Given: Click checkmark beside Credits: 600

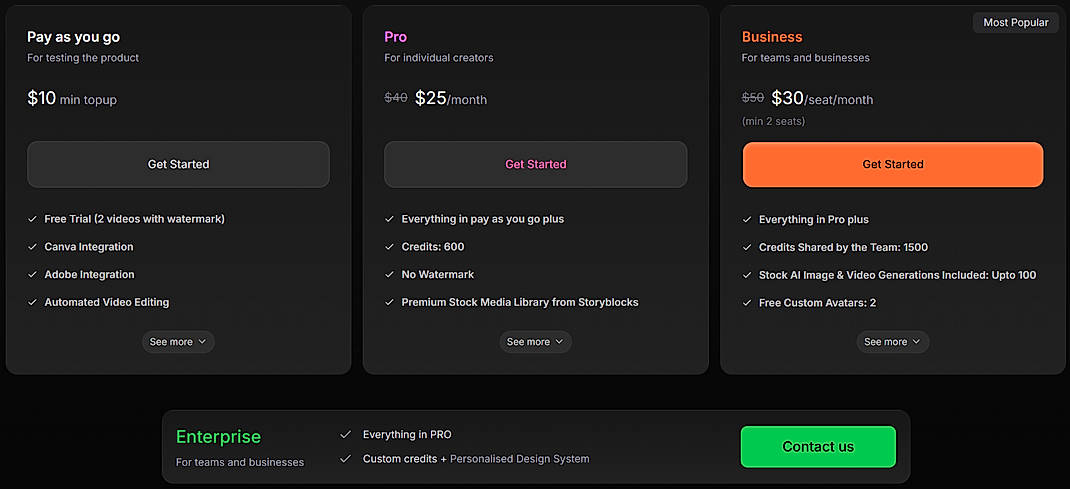Looking at the screenshot, I should (390, 246).
